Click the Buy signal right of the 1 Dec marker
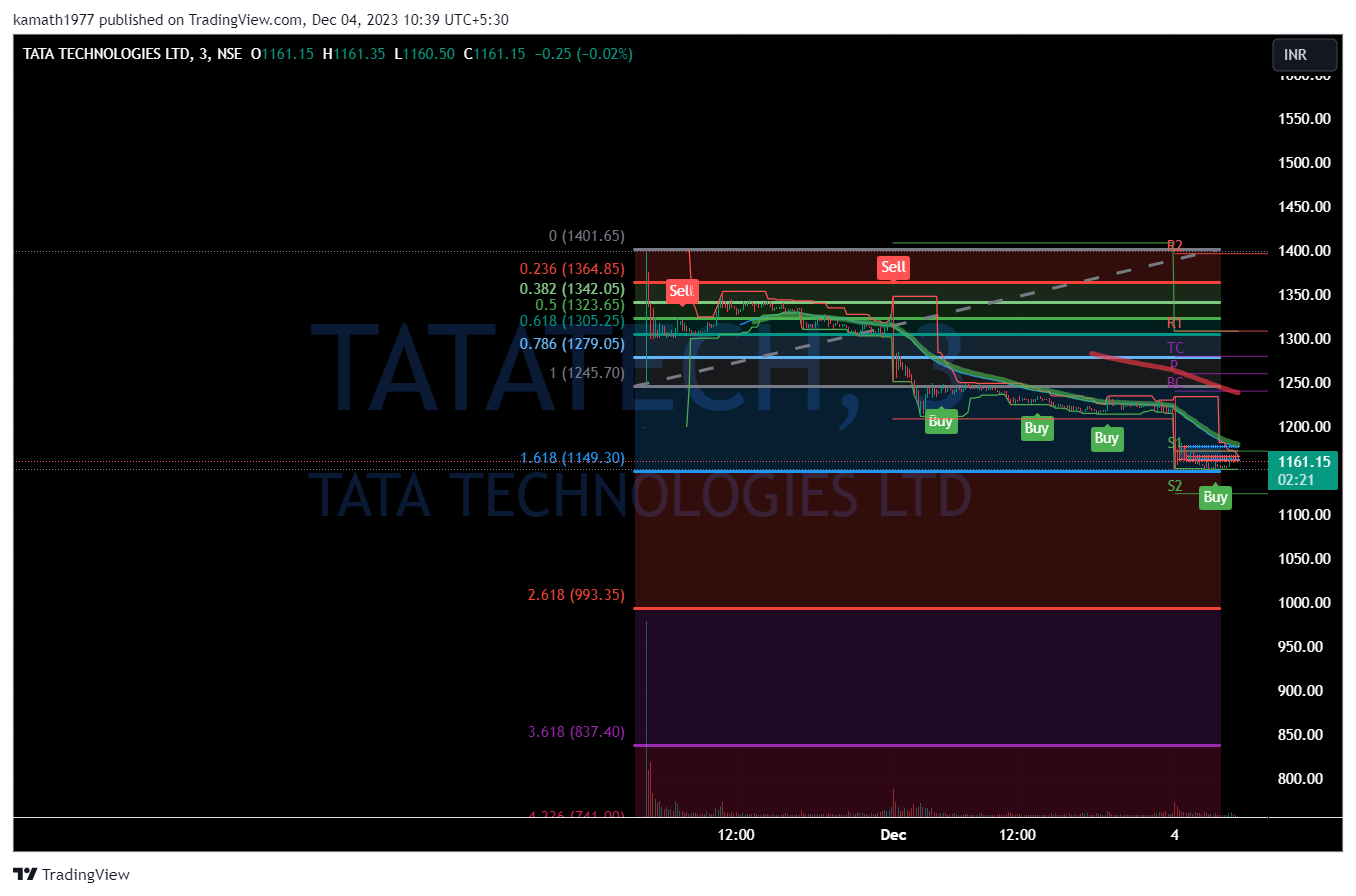The height and width of the screenshot is (896, 1356). pyautogui.click(x=940, y=421)
